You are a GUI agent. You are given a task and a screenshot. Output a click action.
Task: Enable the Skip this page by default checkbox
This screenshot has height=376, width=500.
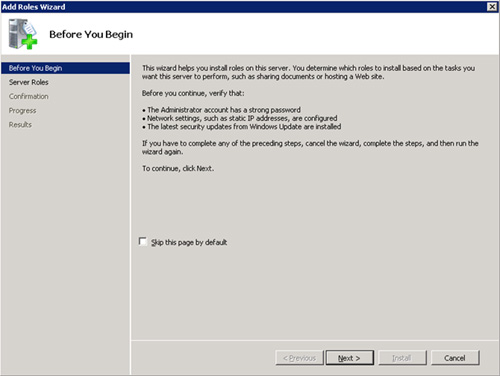[x=143, y=241]
